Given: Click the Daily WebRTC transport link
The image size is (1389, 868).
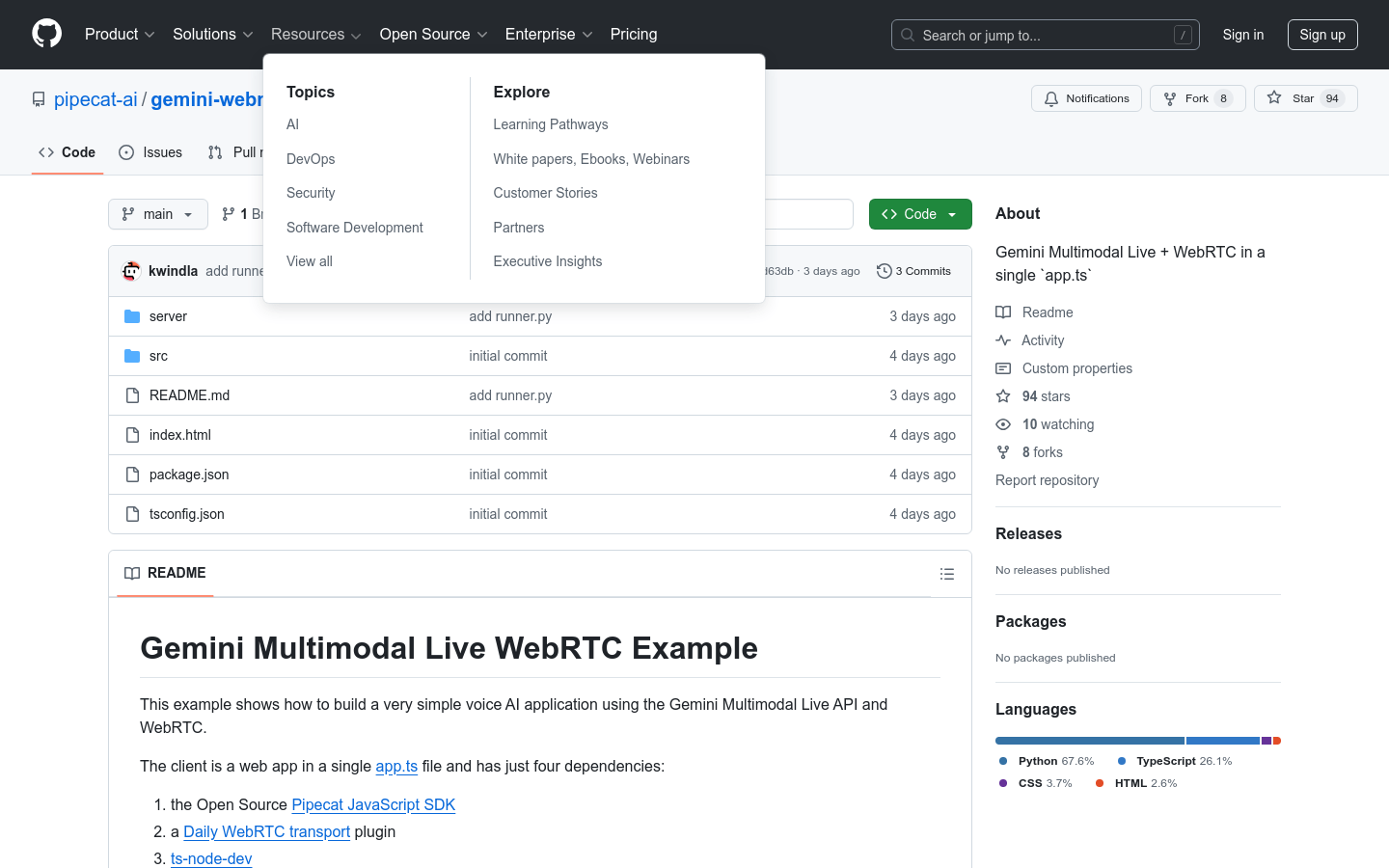Looking at the screenshot, I should point(266,831).
